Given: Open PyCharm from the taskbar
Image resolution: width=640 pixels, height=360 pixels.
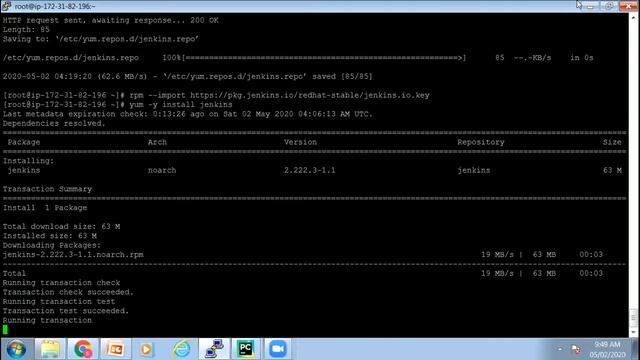Looking at the screenshot, I should click(246, 349).
